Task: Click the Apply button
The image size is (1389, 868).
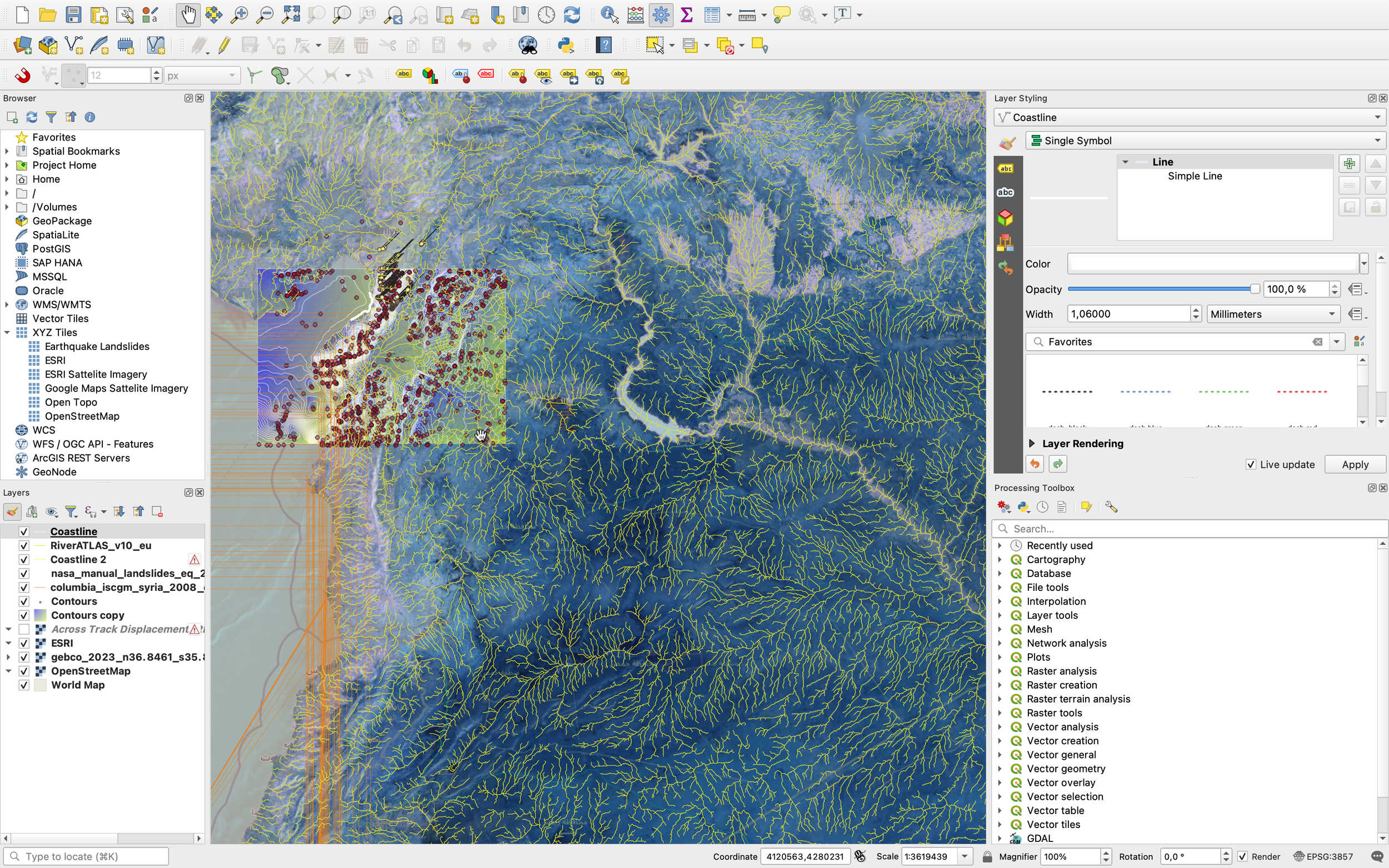Action: (1355, 464)
